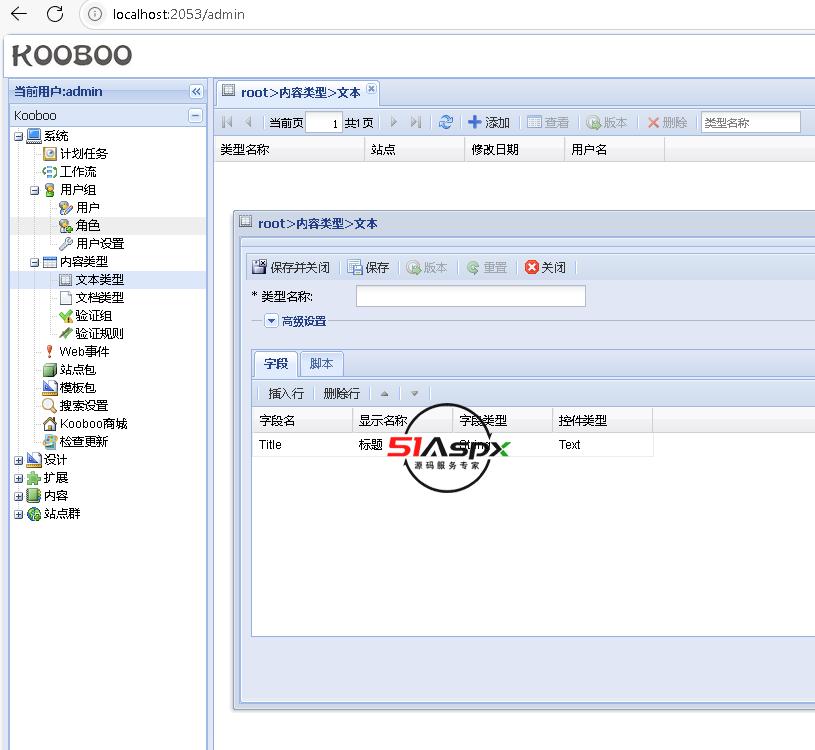
Task: Click the list toolbar 版本 button
Action: pyautogui.click(x=607, y=122)
